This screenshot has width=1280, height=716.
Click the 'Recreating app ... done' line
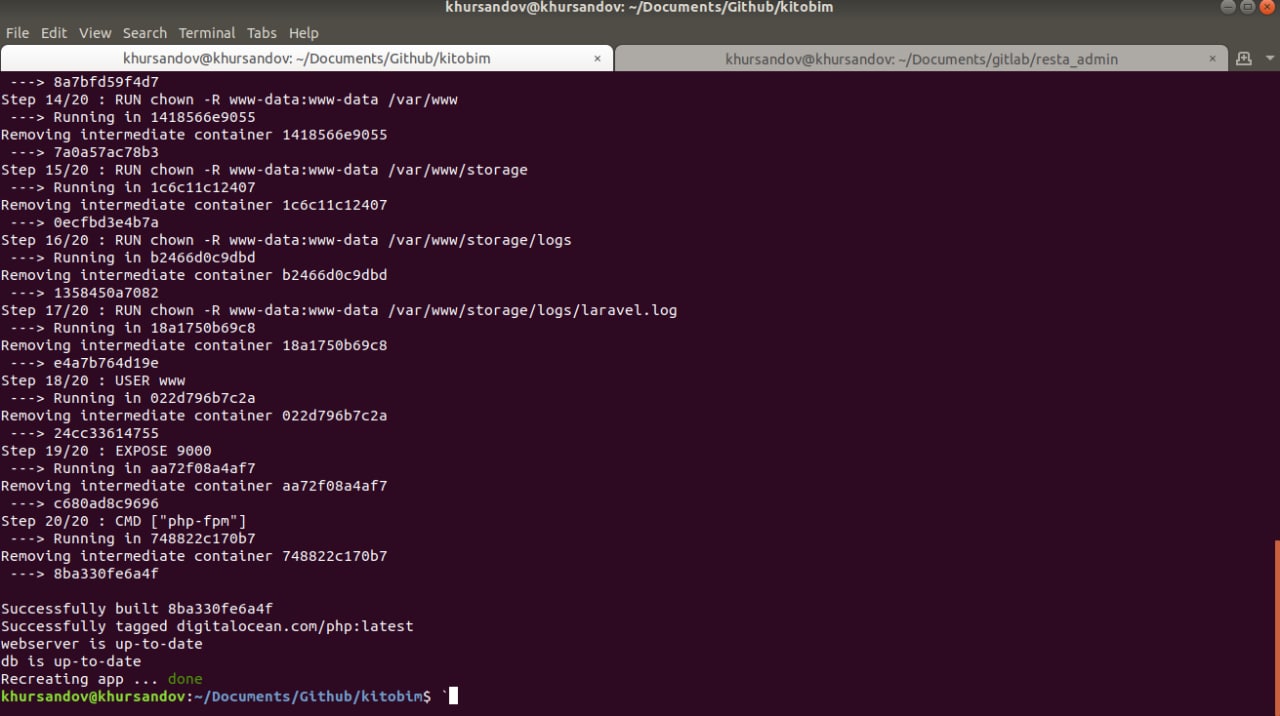pyautogui.click(x=101, y=679)
